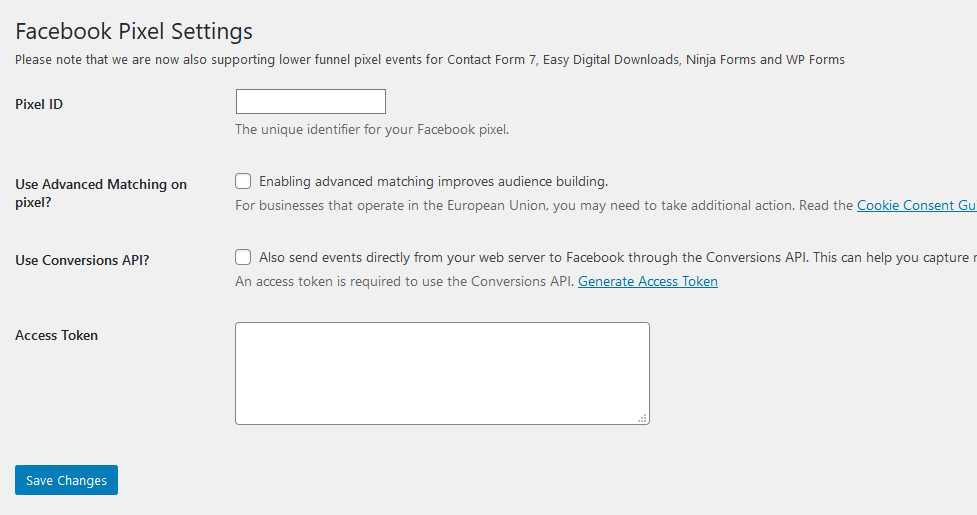This screenshot has width=977, height=515.
Task: Click the 'Please note that we are now' notice
Action: [x=430, y=60]
